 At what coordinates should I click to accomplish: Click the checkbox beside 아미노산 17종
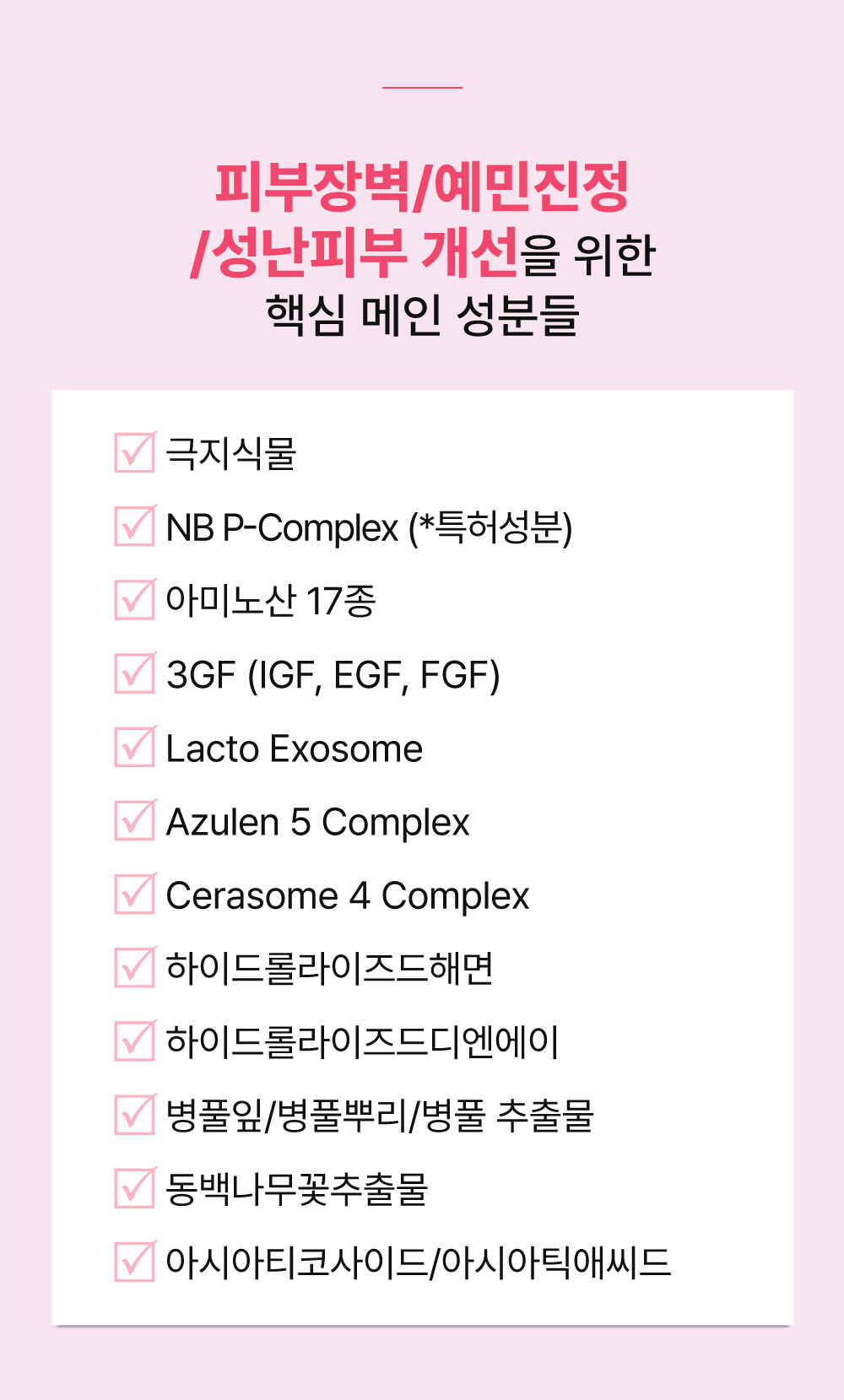click(x=135, y=599)
